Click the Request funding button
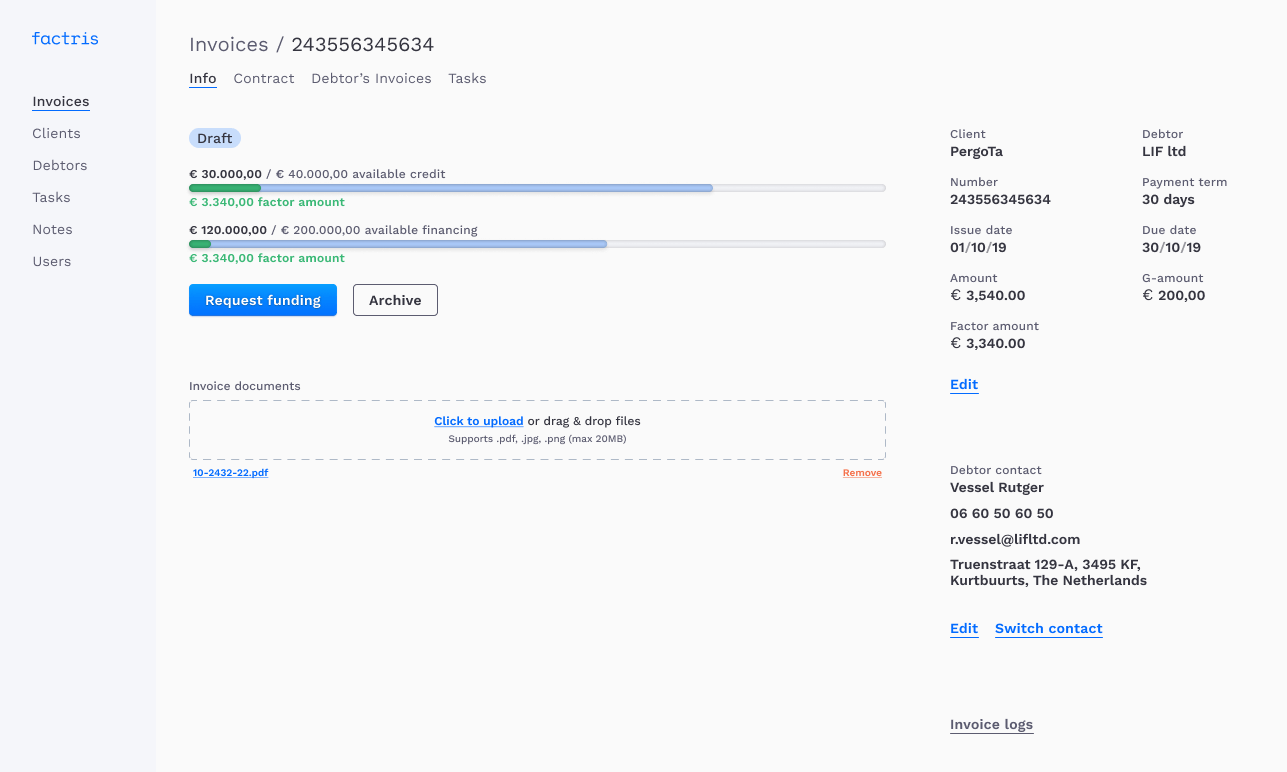 click(262, 299)
